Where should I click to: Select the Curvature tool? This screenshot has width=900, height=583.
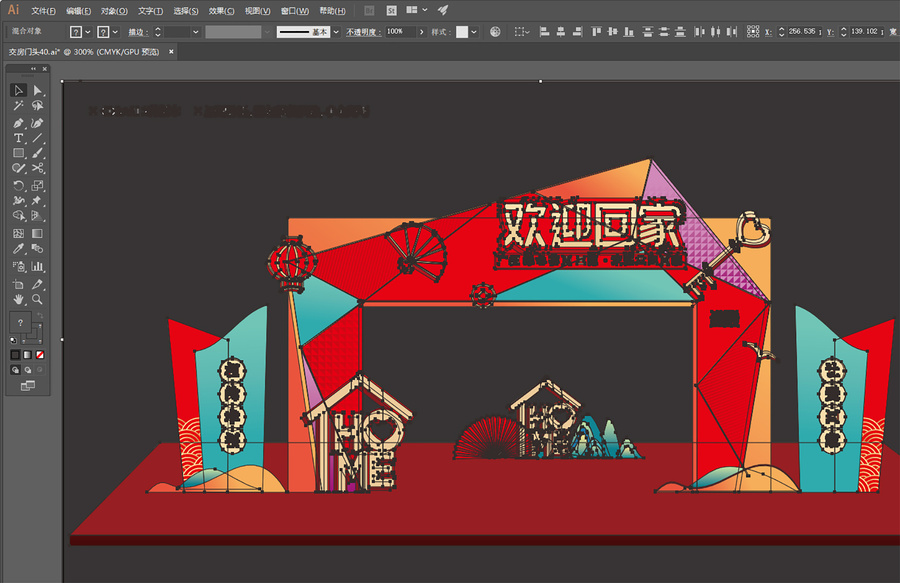click(37, 123)
